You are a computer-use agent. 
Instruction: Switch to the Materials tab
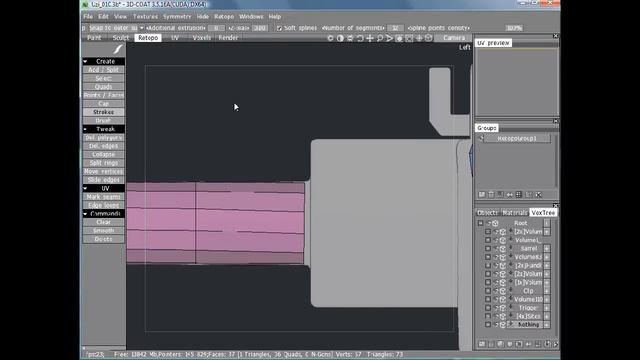click(x=515, y=213)
